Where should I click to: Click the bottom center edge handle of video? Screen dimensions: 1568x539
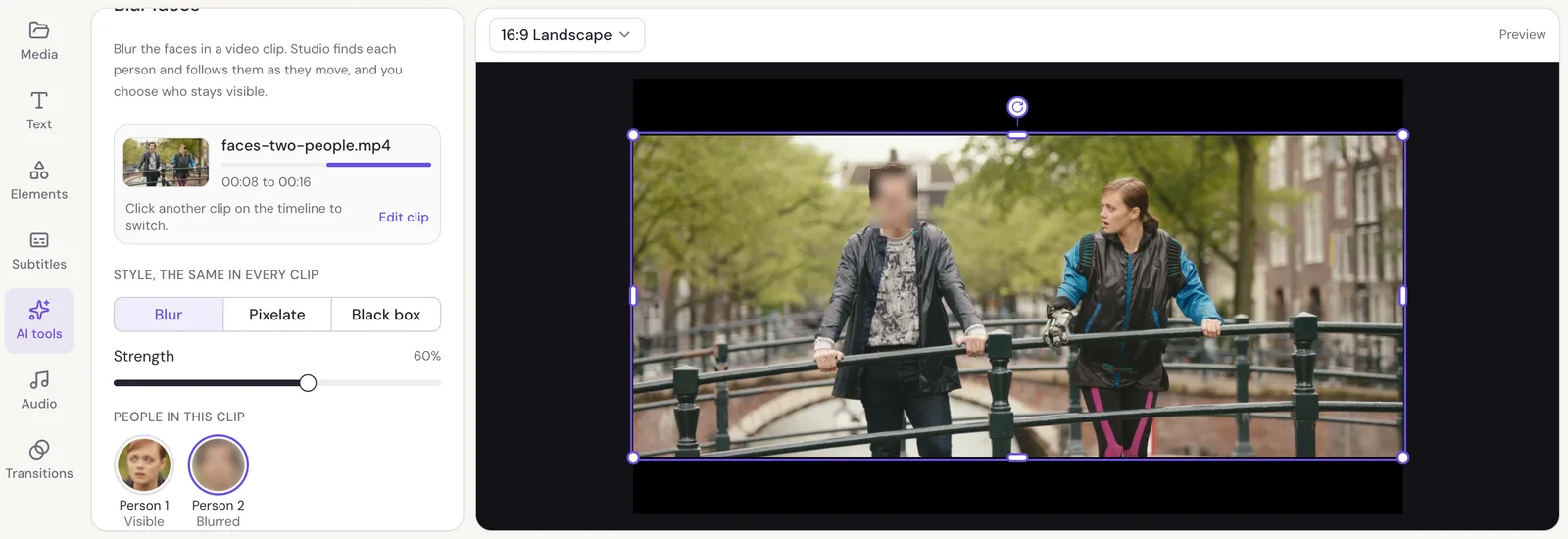(x=1018, y=458)
